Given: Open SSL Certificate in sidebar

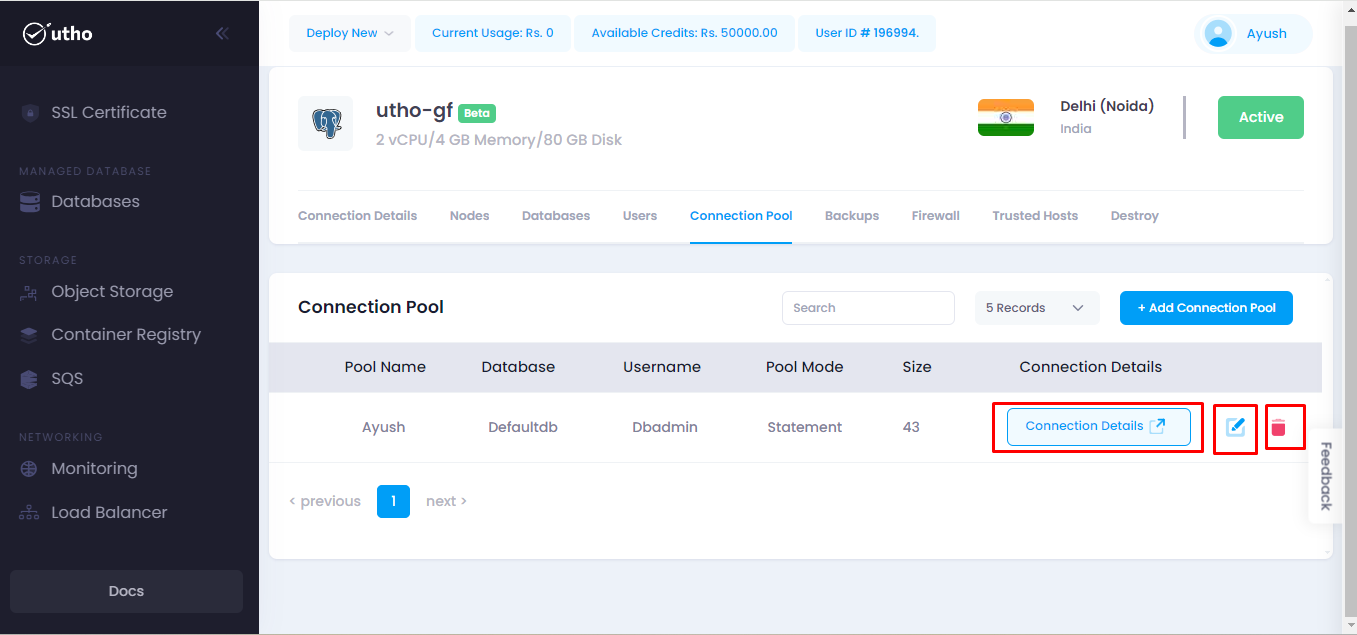Looking at the screenshot, I should (x=109, y=113).
